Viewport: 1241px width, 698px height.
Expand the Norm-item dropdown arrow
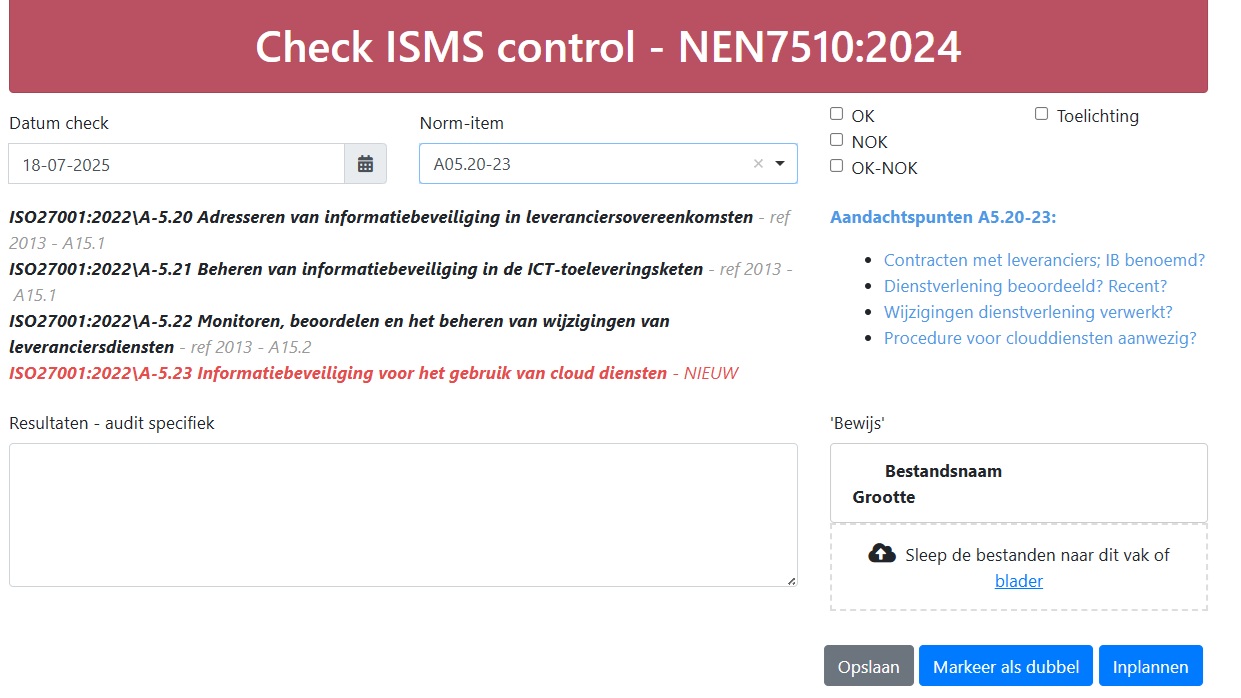point(780,164)
